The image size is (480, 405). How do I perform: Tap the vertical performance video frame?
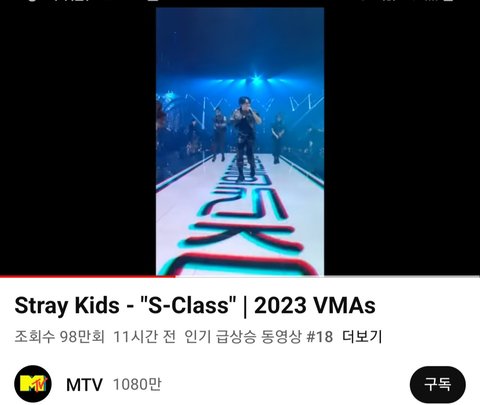pos(240,142)
